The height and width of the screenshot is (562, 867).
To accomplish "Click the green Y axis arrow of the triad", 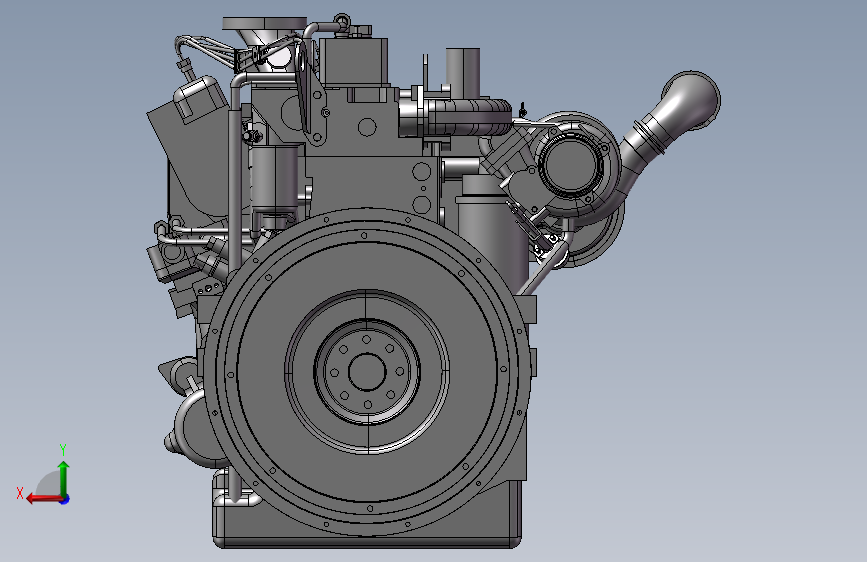I will pyautogui.click(x=64, y=479).
